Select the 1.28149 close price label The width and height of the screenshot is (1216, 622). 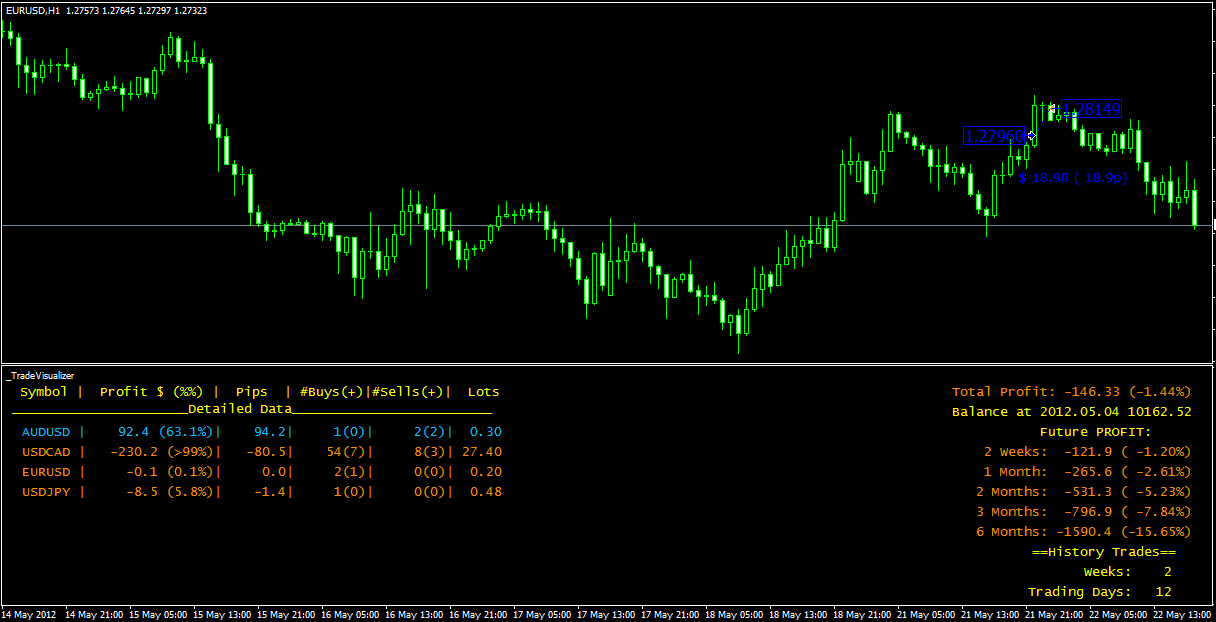pyautogui.click(x=1090, y=109)
